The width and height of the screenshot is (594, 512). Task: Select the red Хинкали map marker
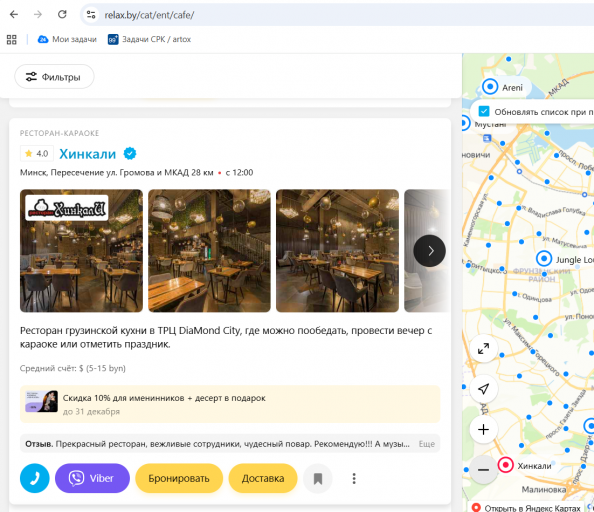[505, 465]
